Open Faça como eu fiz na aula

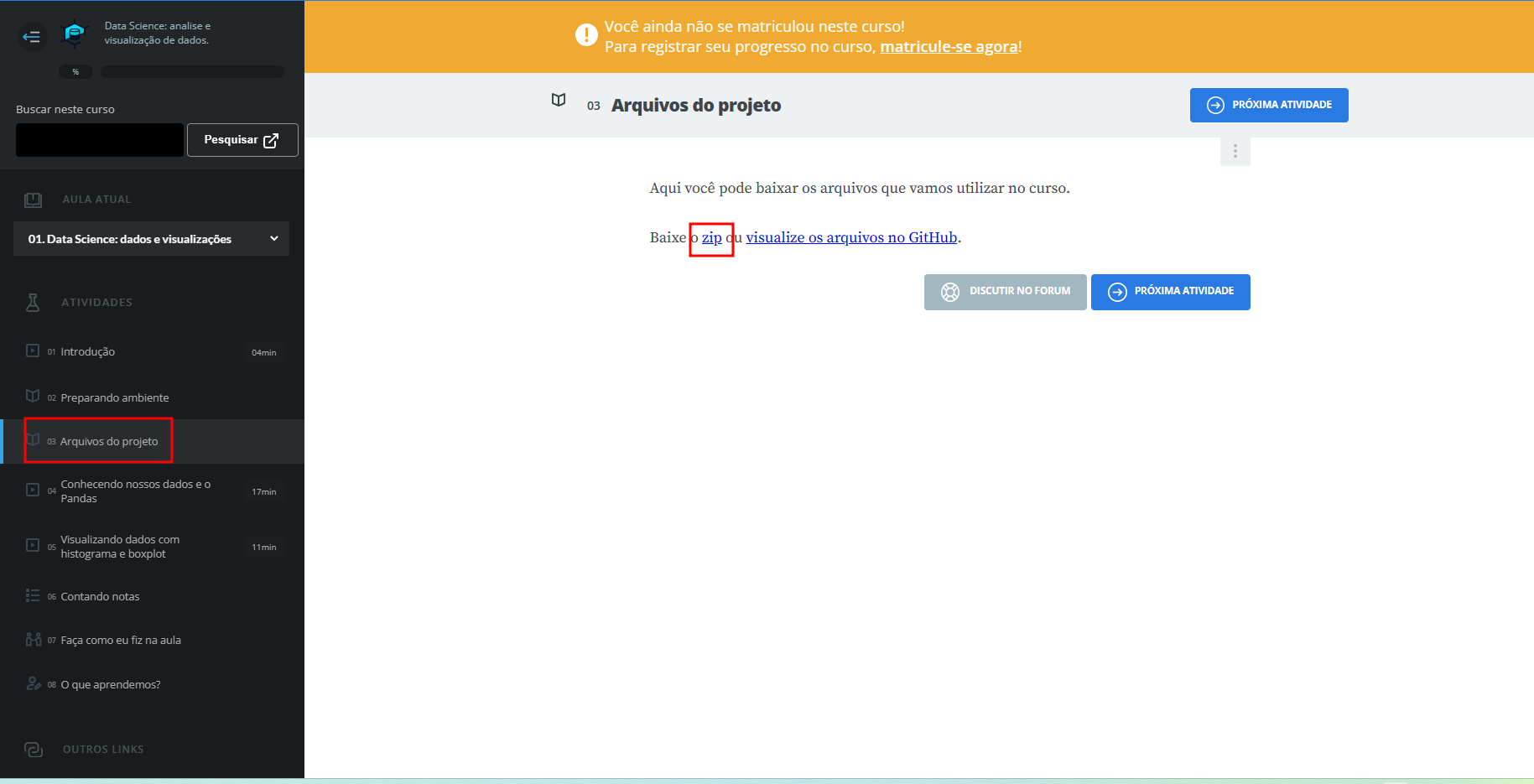coord(153,640)
